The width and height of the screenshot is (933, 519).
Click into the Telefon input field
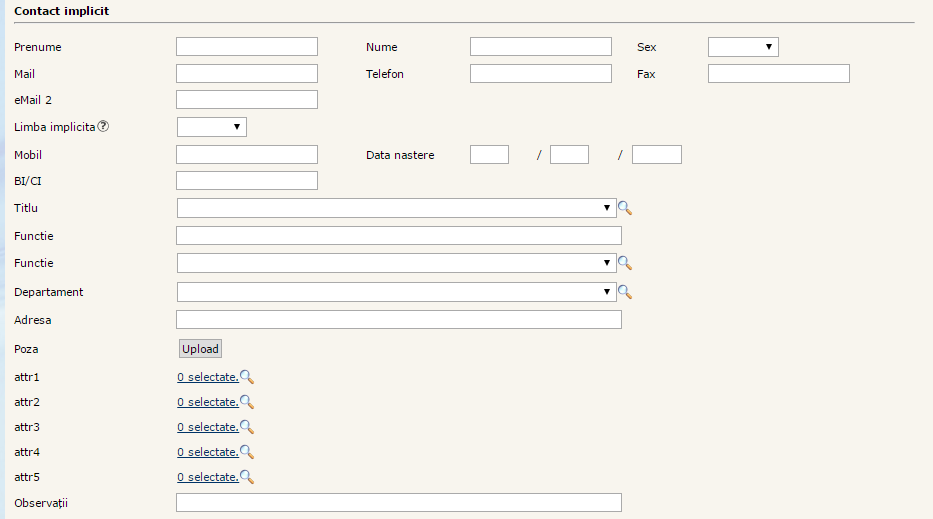click(540, 74)
